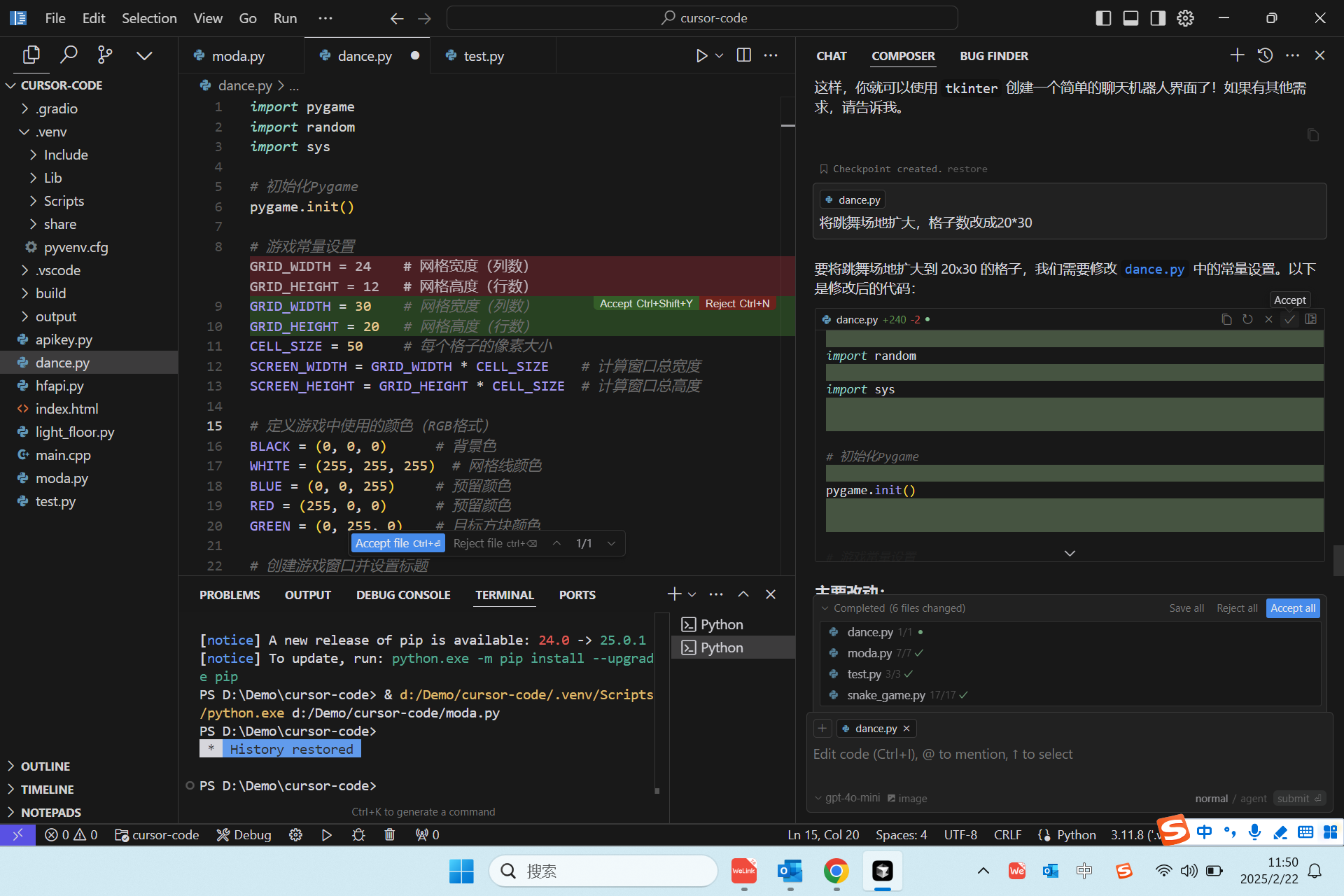Image resolution: width=1344 pixels, height=896 pixels.
Task: Click the editor minimap scrollbar slider
Action: point(787,125)
